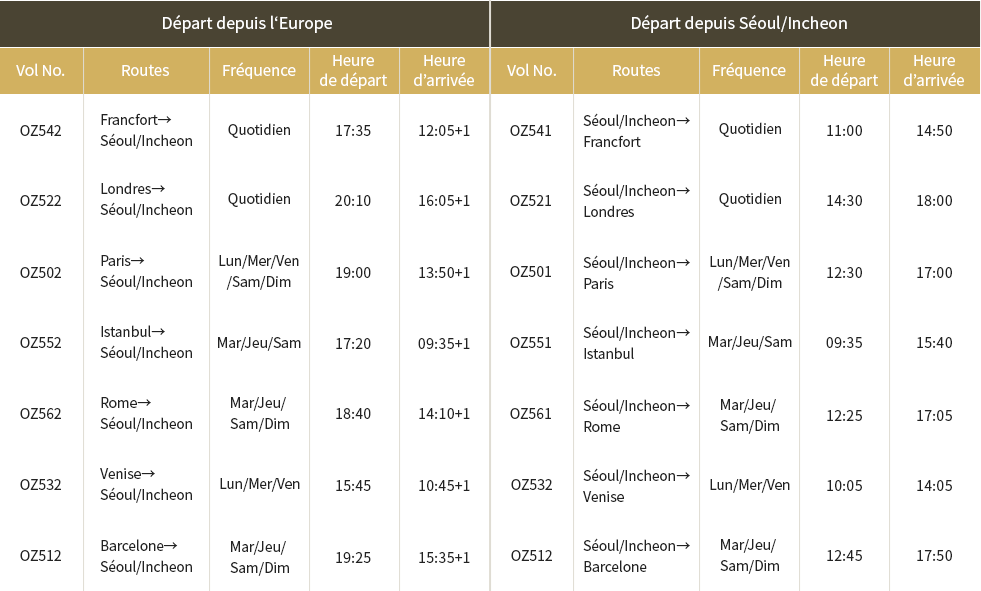Click the rightmost 'Heure d'arrivée' column header

coord(934,70)
